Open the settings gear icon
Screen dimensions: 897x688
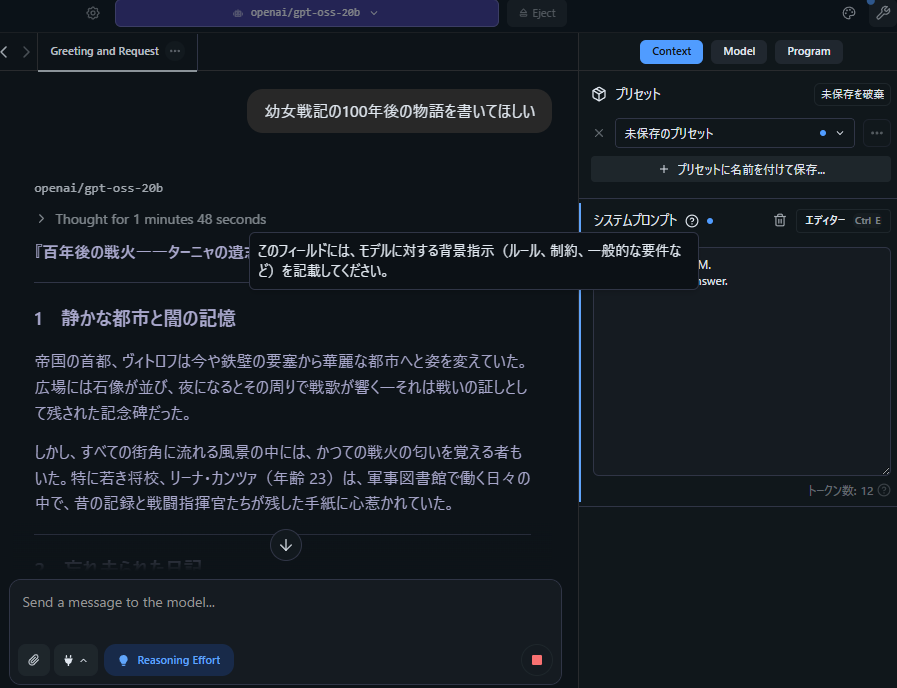(x=93, y=14)
